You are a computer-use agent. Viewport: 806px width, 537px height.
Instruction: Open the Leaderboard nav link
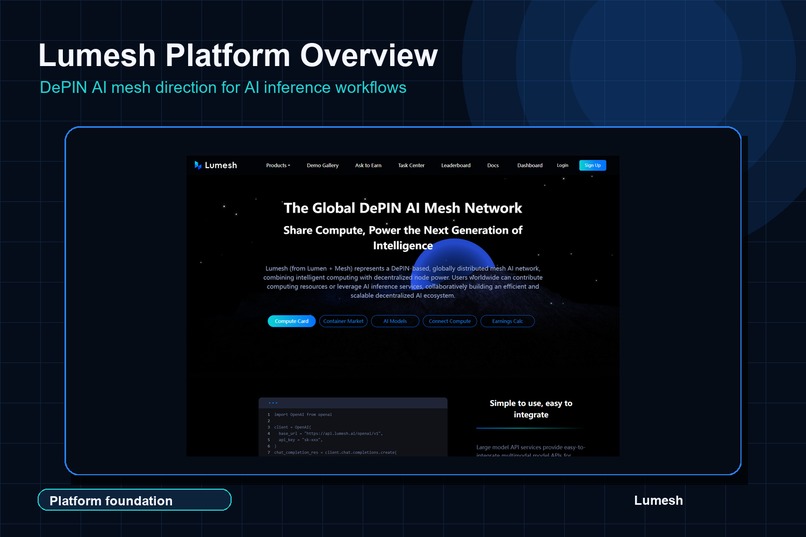point(456,165)
